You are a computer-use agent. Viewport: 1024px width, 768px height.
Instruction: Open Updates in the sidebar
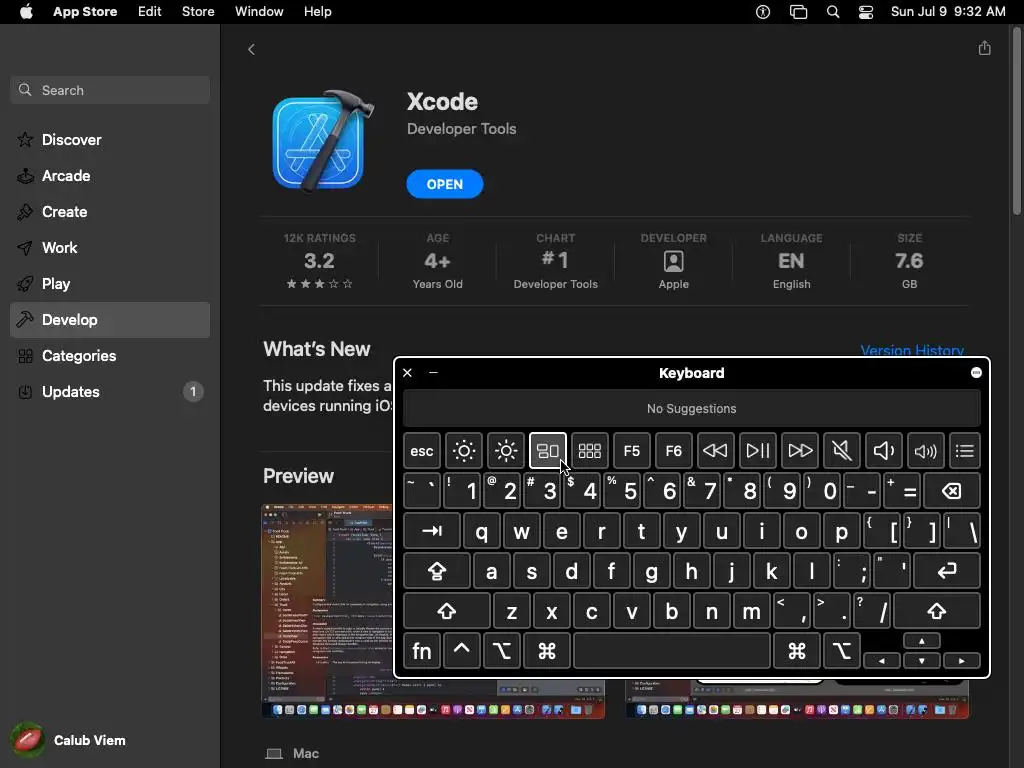click(110, 392)
